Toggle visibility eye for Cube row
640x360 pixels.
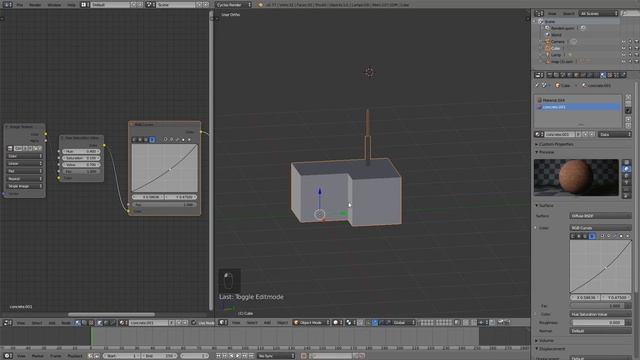tap(623, 48)
